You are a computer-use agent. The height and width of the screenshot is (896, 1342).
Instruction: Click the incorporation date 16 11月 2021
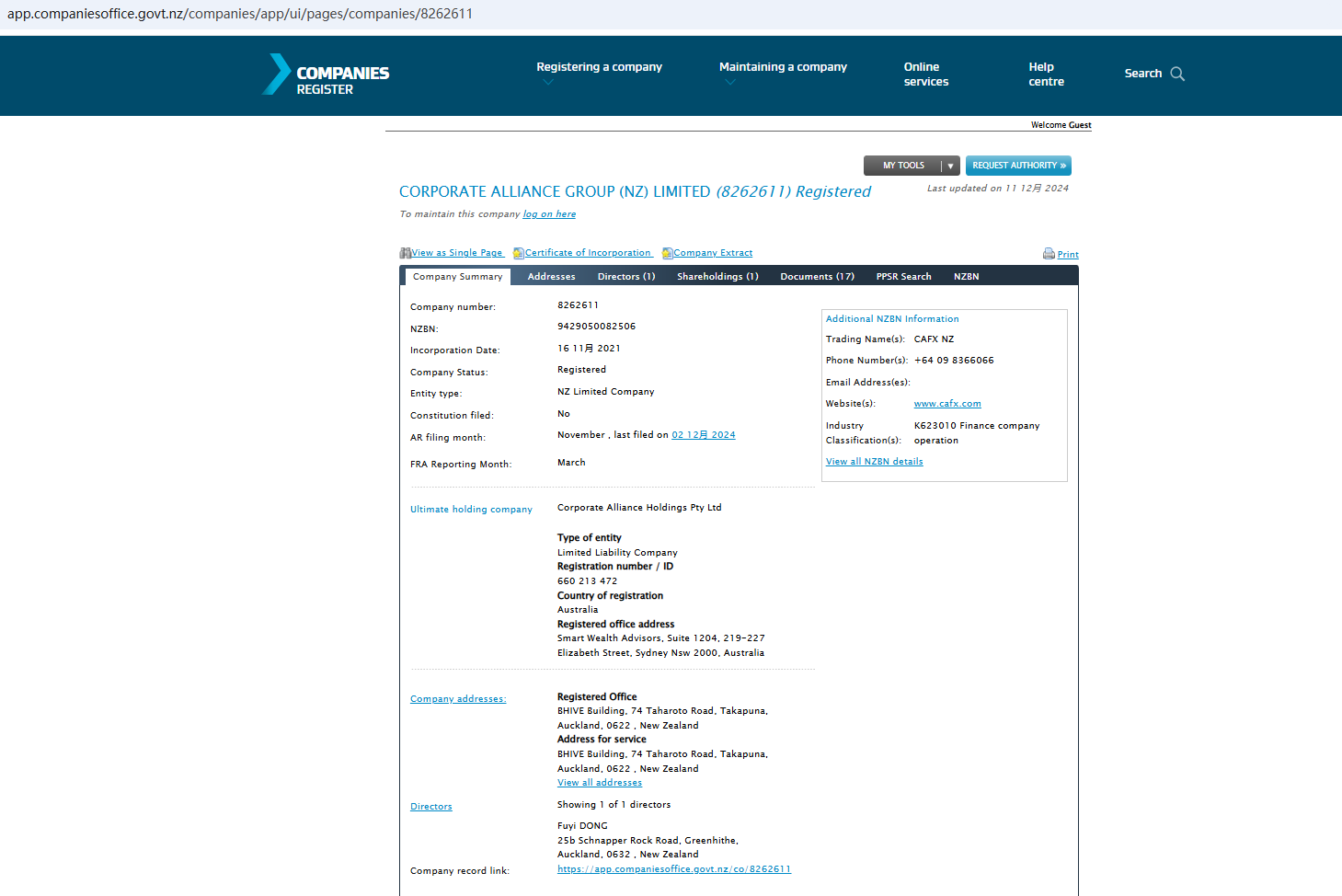pos(589,349)
